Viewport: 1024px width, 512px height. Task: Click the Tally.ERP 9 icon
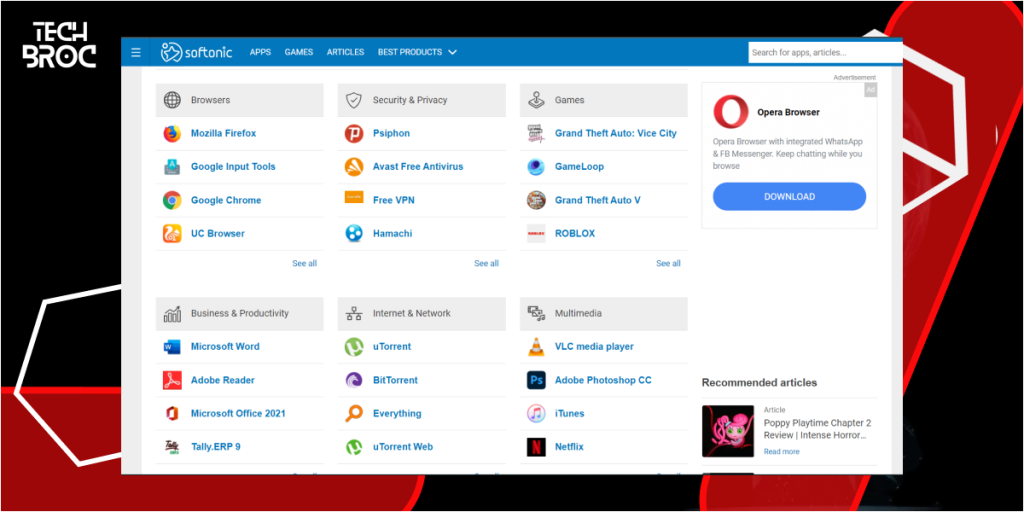click(x=172, y=447)
